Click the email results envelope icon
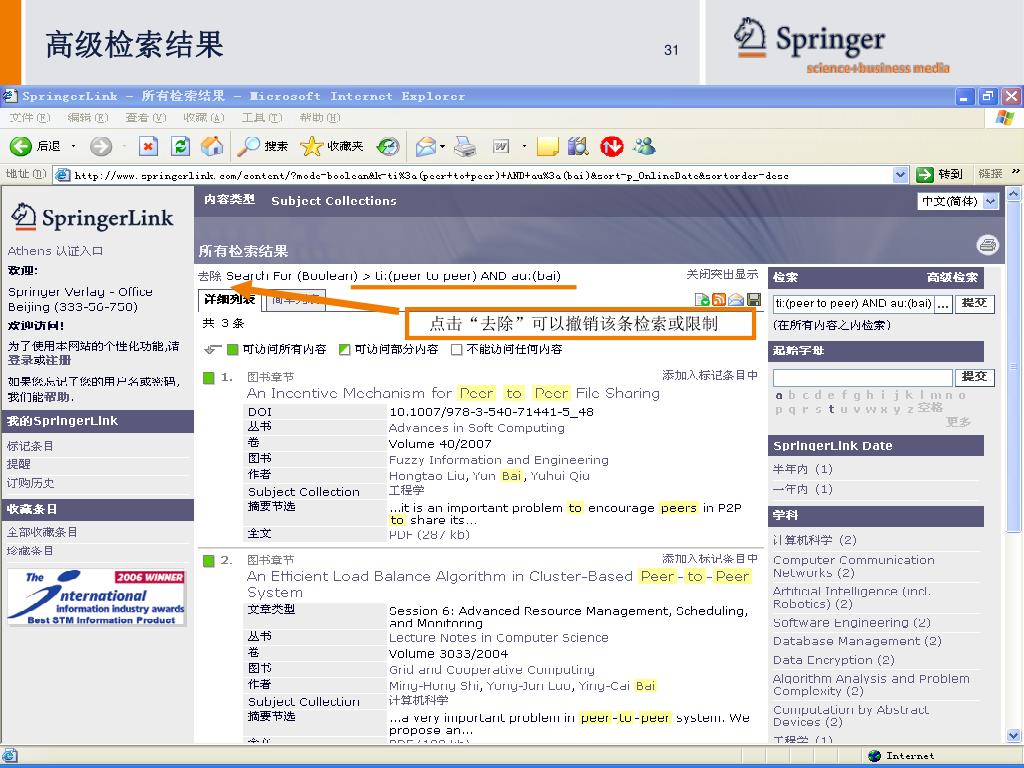 (x=736, y=300)
